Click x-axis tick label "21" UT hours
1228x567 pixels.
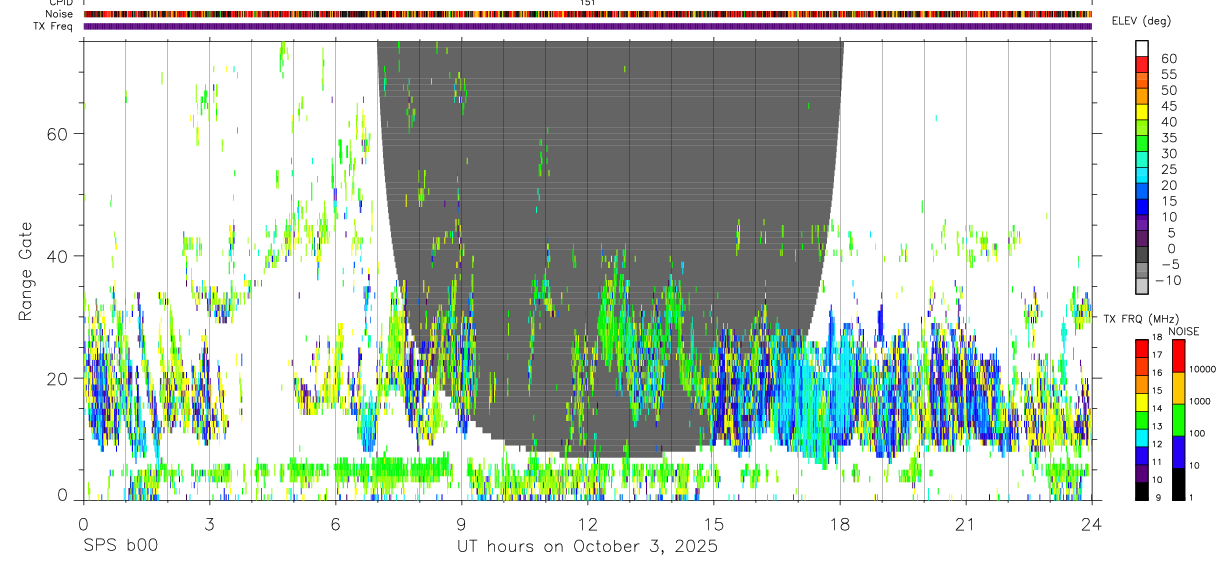pyautogui.click(x=965, y=524)
